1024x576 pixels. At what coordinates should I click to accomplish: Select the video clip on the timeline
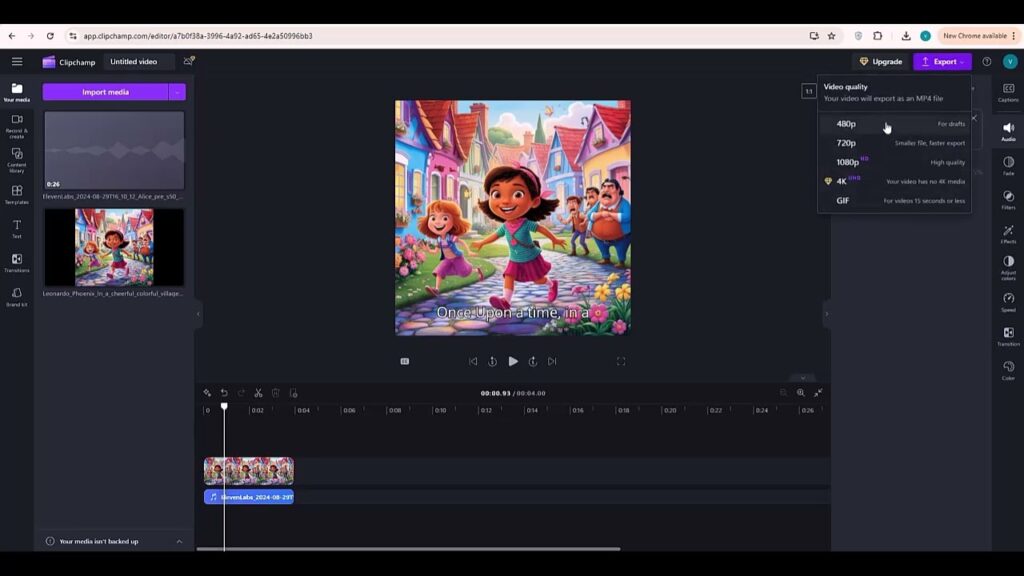click(249, 471)
